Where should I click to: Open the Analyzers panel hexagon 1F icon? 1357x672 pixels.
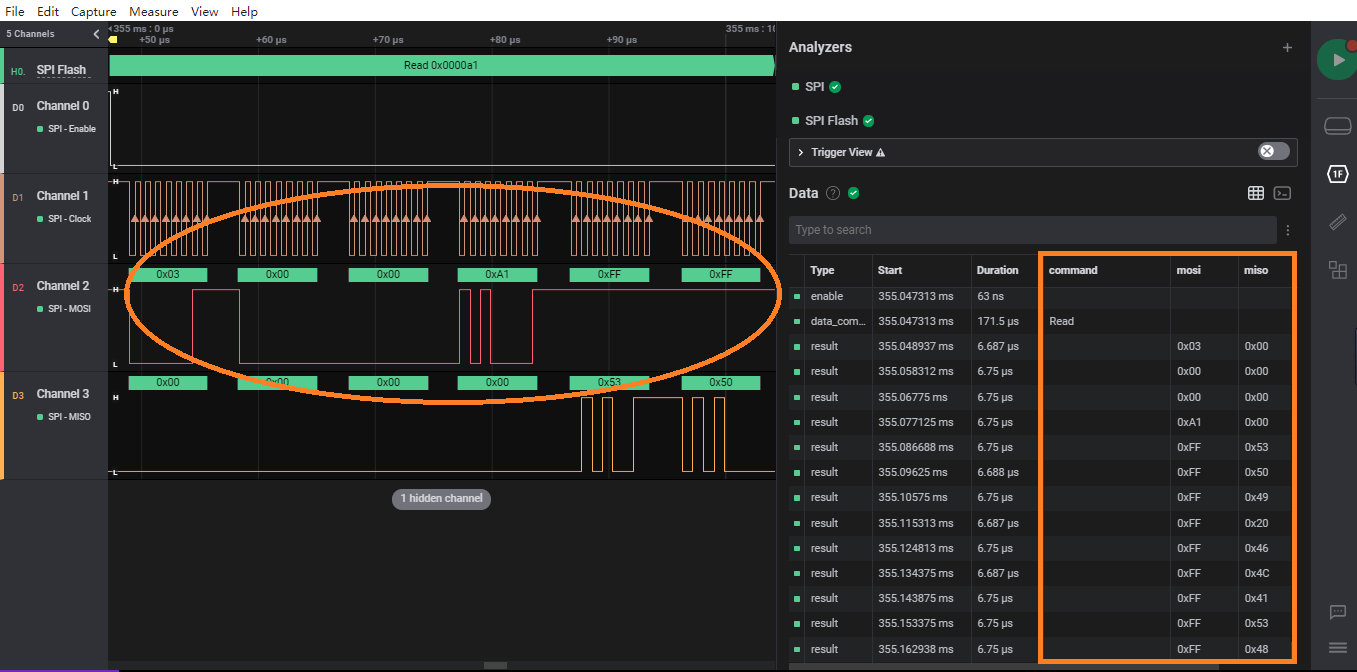[x=1337, y=174]
